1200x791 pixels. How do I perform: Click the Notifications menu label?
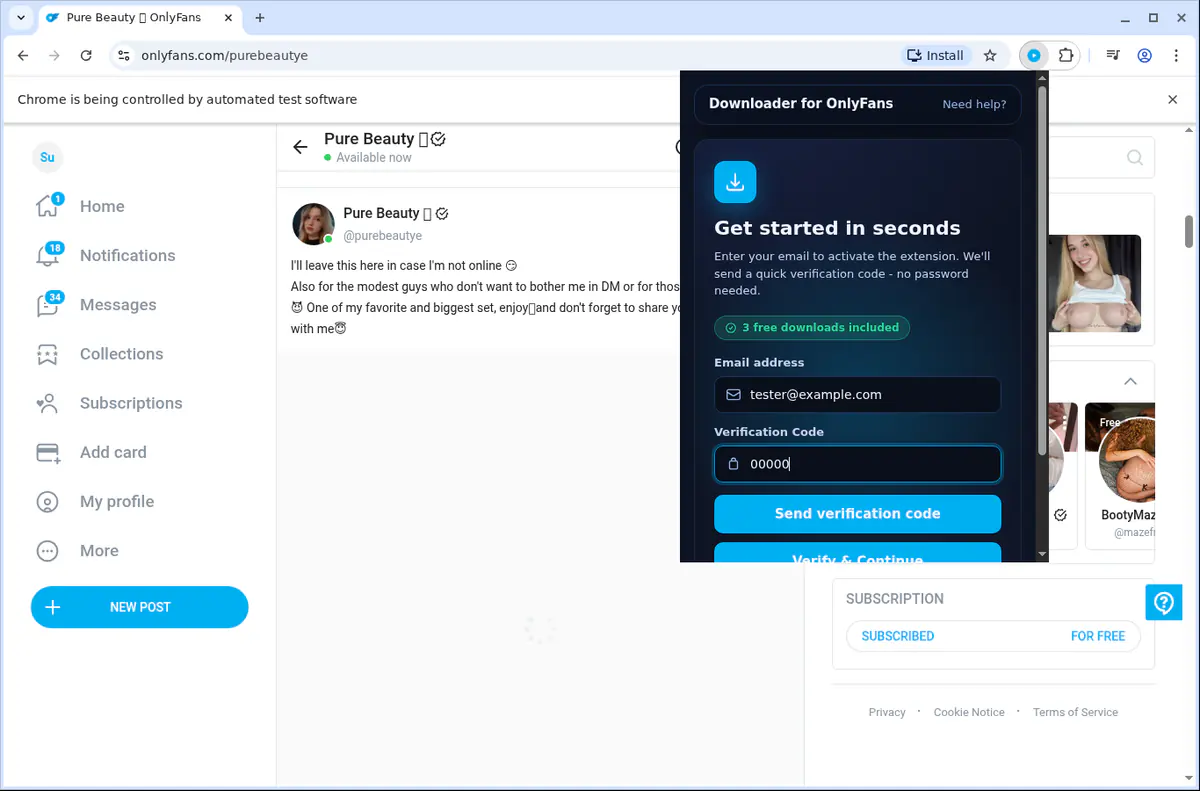(x=127, y=255)
